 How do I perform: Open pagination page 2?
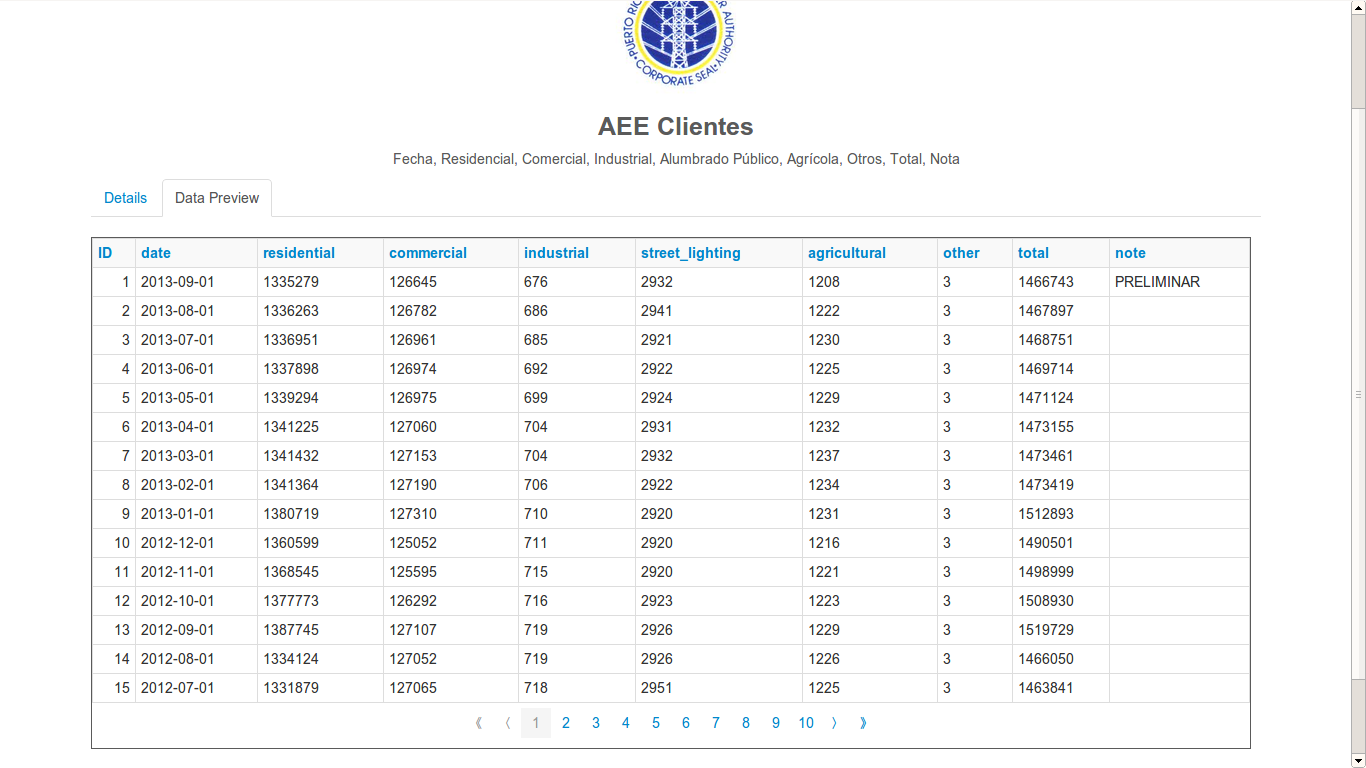point(566,723)
